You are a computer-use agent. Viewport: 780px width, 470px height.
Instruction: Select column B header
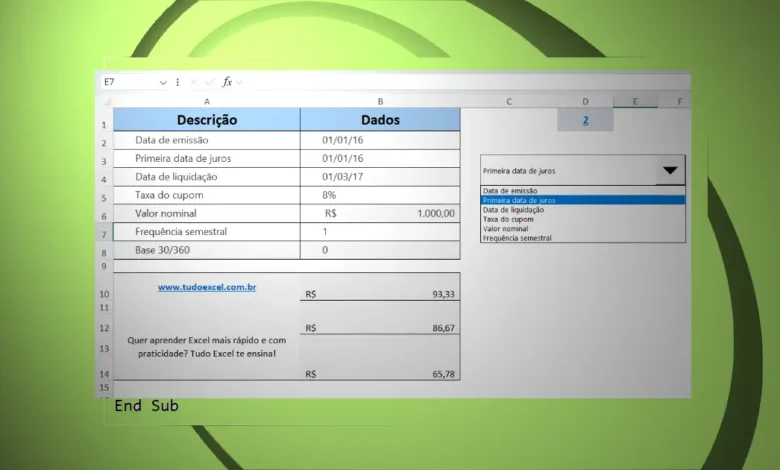[x=380, y=101]
